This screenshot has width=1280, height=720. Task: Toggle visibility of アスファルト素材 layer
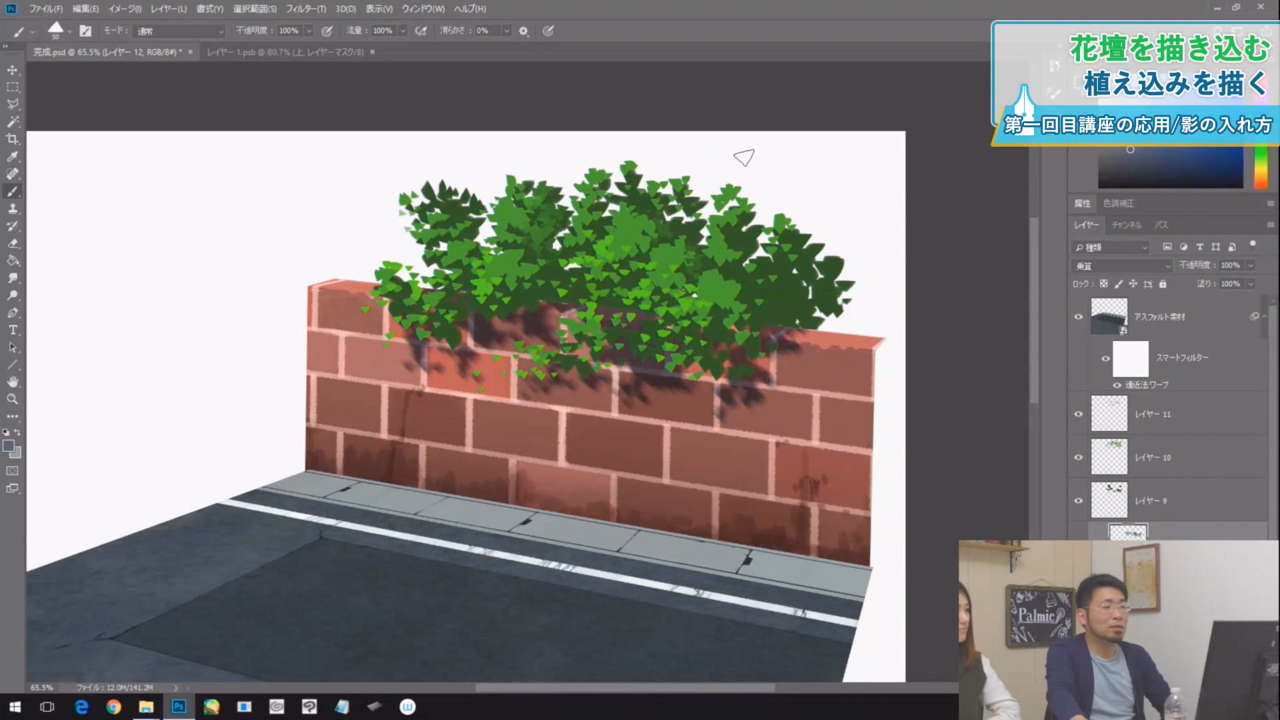[1078, 316]
